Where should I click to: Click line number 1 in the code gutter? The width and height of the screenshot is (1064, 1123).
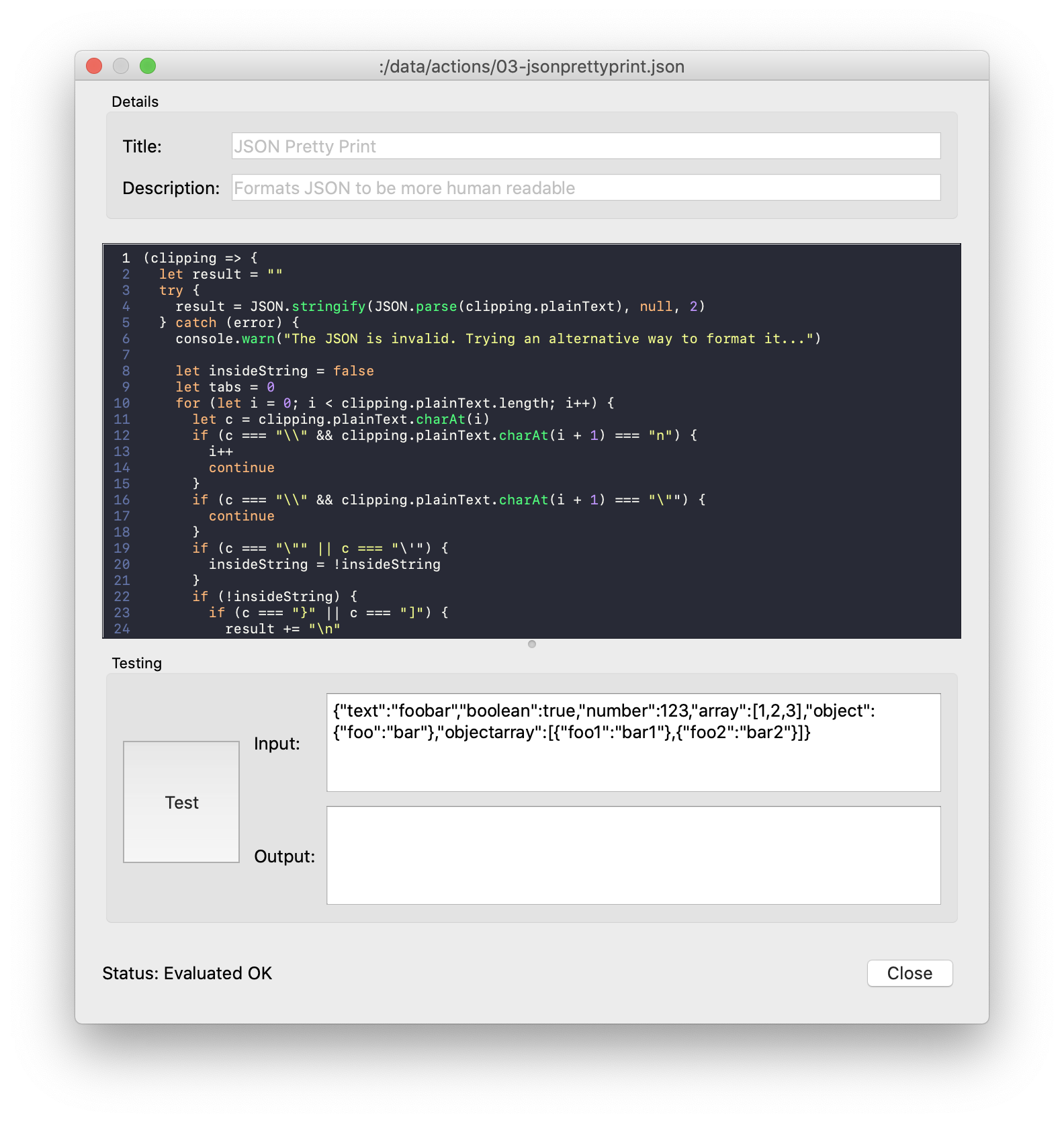[x=126, y=258]
